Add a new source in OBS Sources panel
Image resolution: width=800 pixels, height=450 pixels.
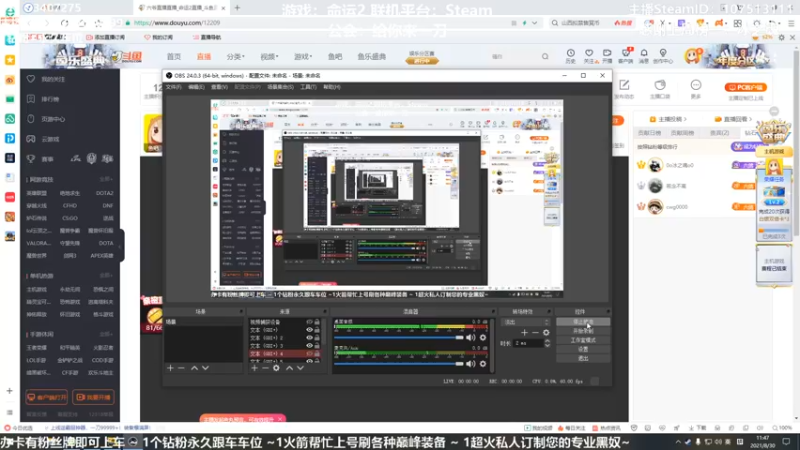click(254, 368)
